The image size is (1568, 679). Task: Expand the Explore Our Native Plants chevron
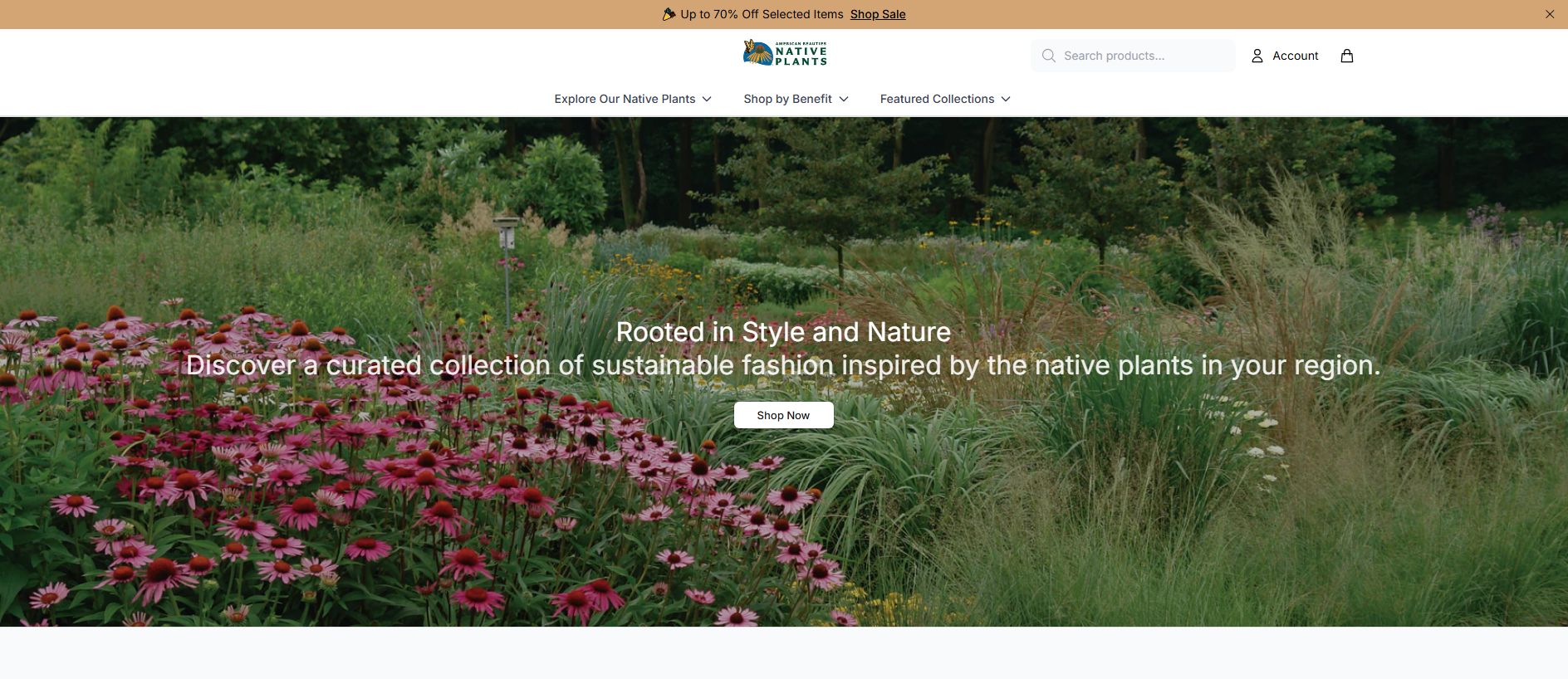click(707, 99)
